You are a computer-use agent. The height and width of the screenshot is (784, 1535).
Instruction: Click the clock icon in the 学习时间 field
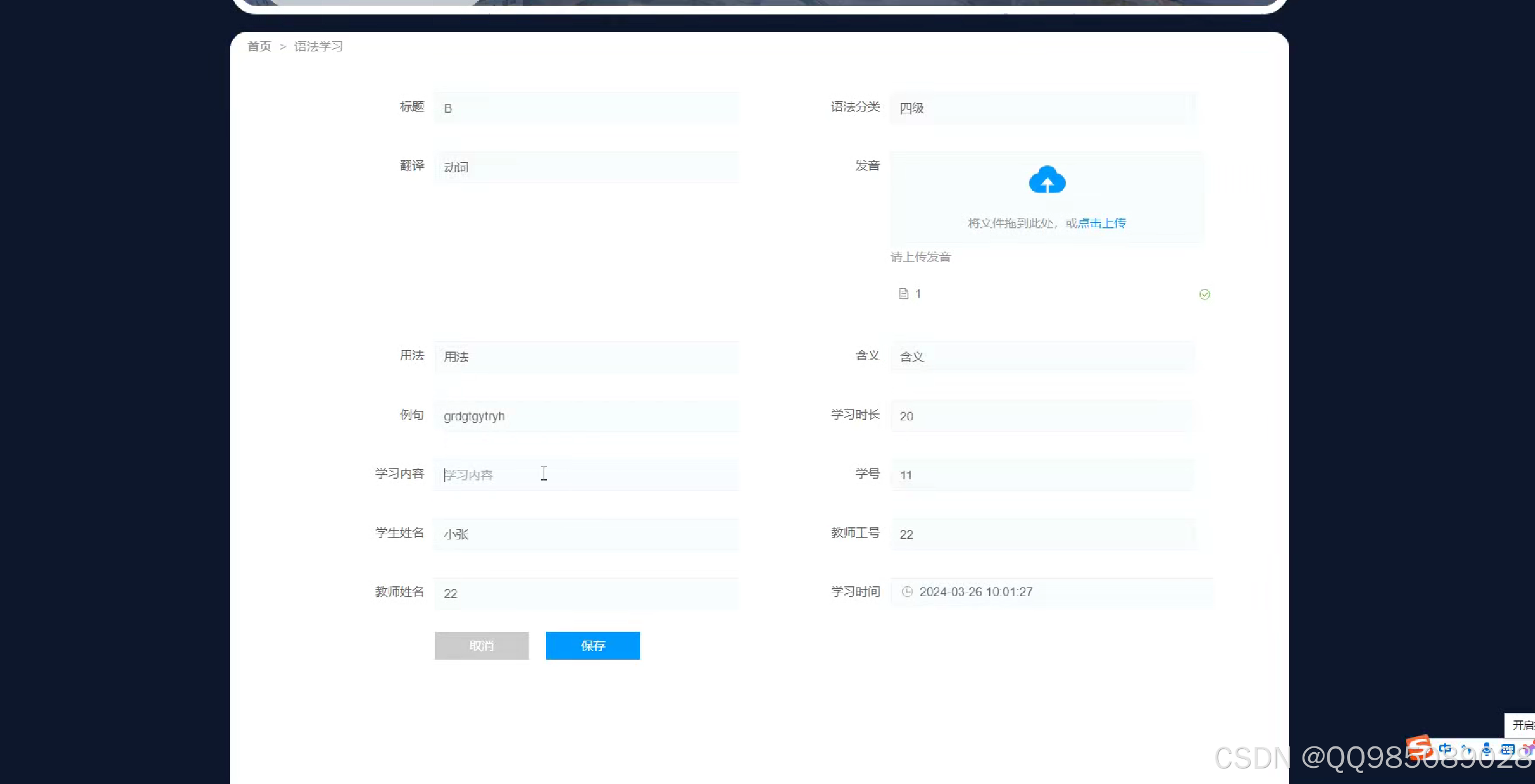[907, 592]
